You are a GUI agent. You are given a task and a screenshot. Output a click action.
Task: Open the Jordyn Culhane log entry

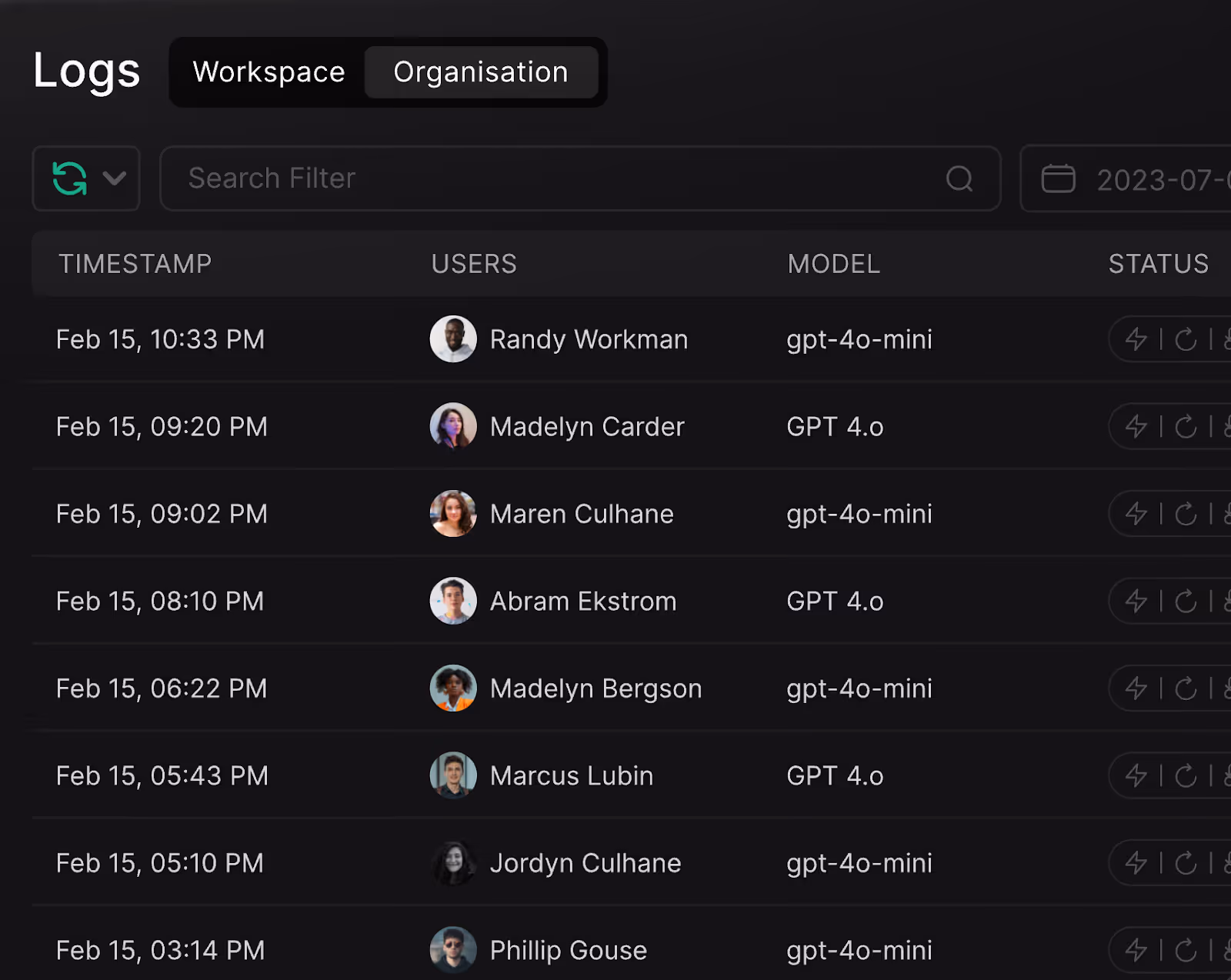tap(631, 863)
